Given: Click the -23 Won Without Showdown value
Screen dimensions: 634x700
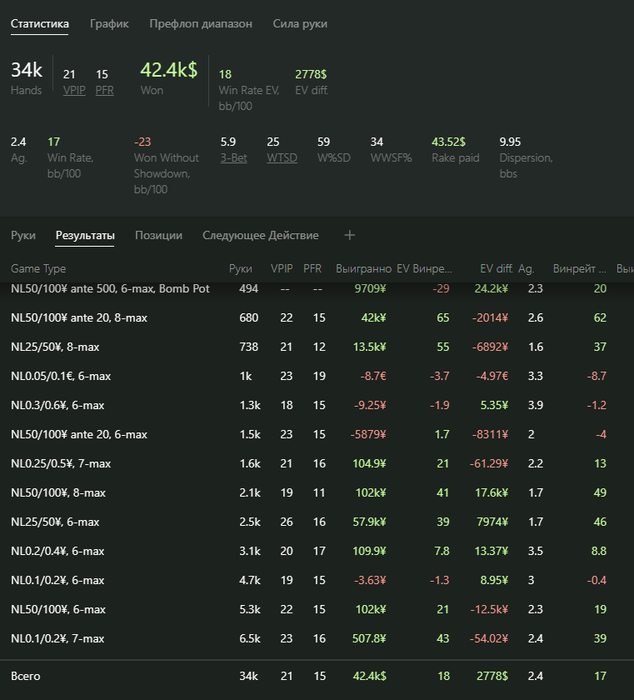Looking at the screenshot, I should 142,142.
